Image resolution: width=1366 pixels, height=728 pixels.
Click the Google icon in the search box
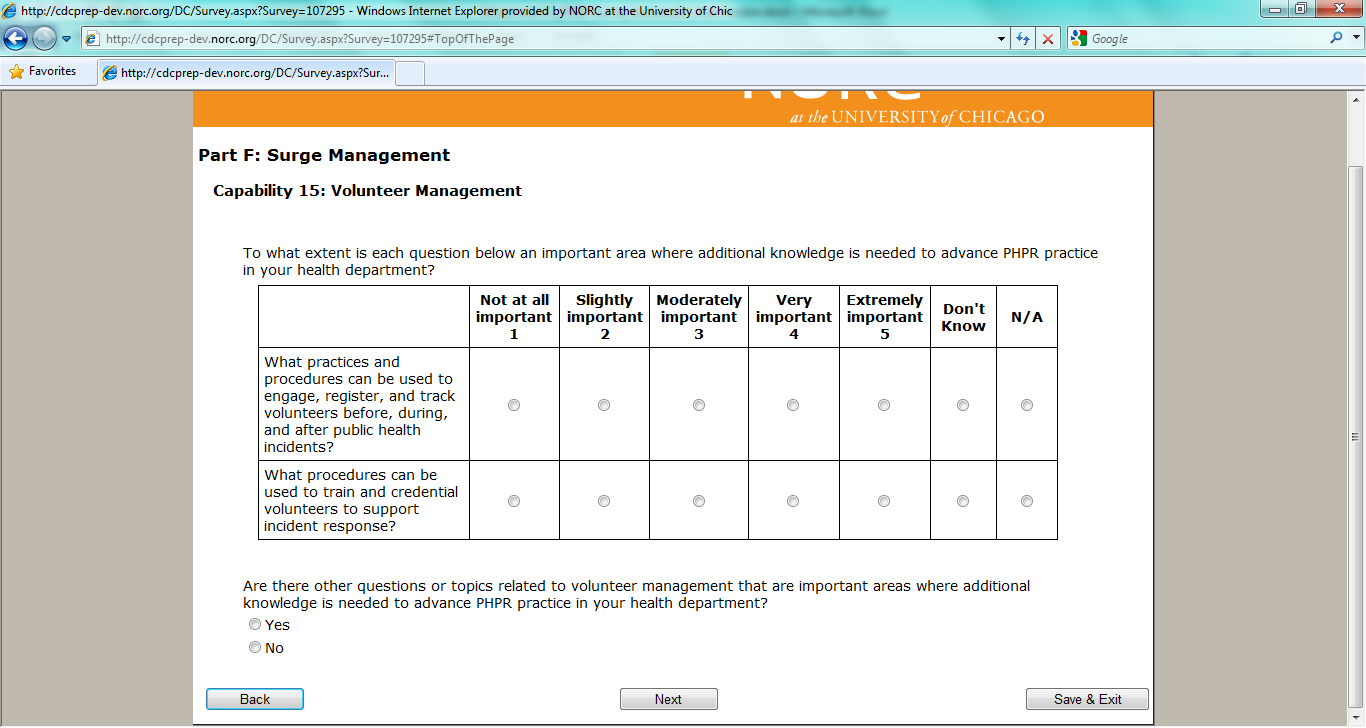point(1078,39)
